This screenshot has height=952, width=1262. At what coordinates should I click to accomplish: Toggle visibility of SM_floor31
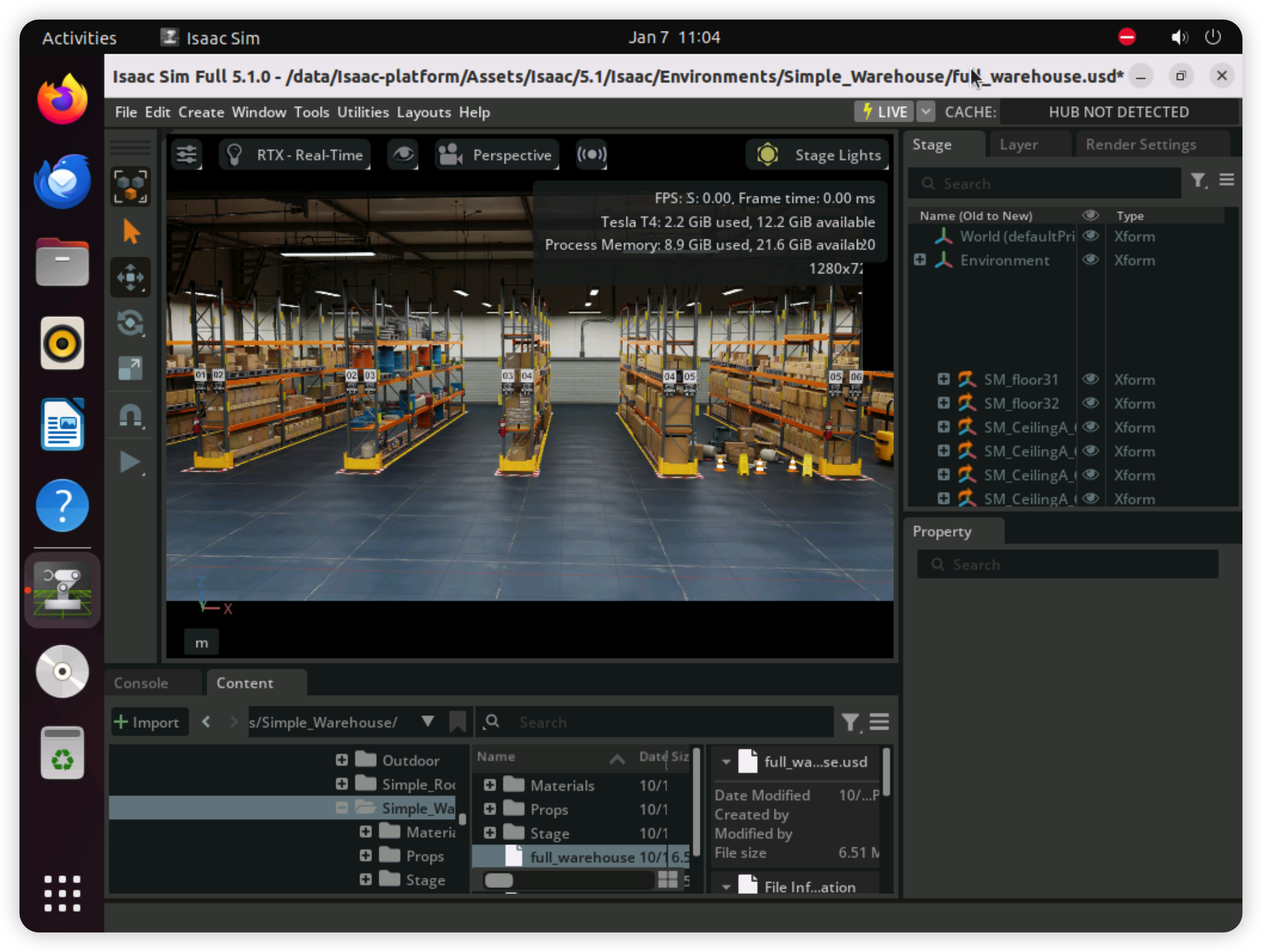pyautogui.click(x=1090, y=380)
